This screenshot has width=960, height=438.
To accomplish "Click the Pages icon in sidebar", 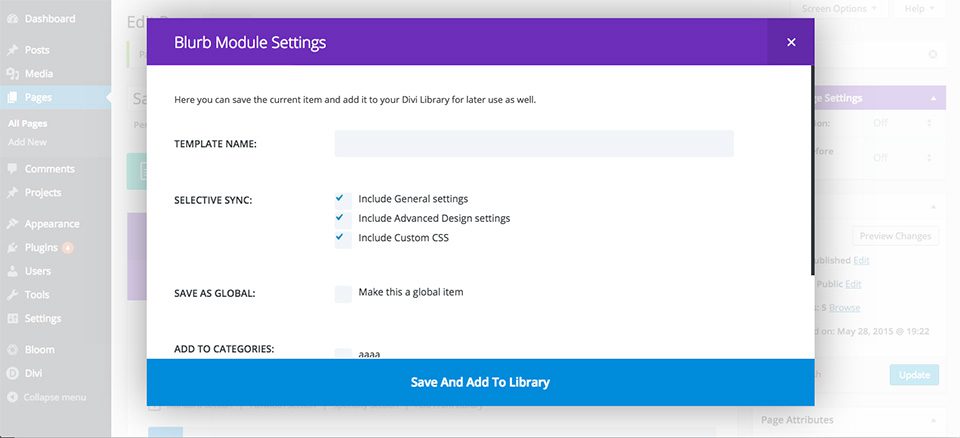I will [x=12, y=97].
